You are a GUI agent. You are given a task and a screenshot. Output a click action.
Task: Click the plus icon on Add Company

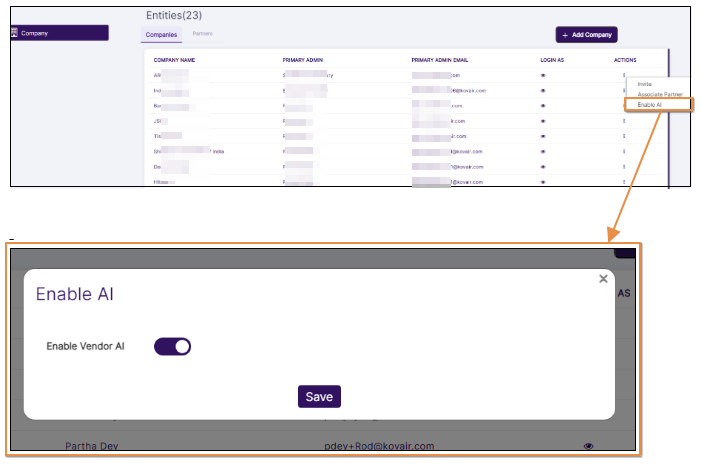pos(565,35)
